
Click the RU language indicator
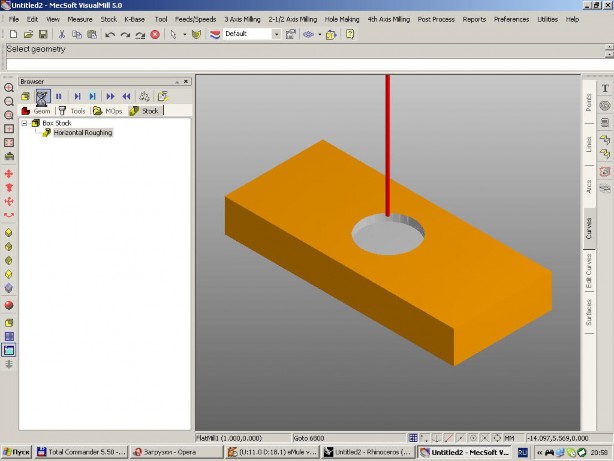522,452
